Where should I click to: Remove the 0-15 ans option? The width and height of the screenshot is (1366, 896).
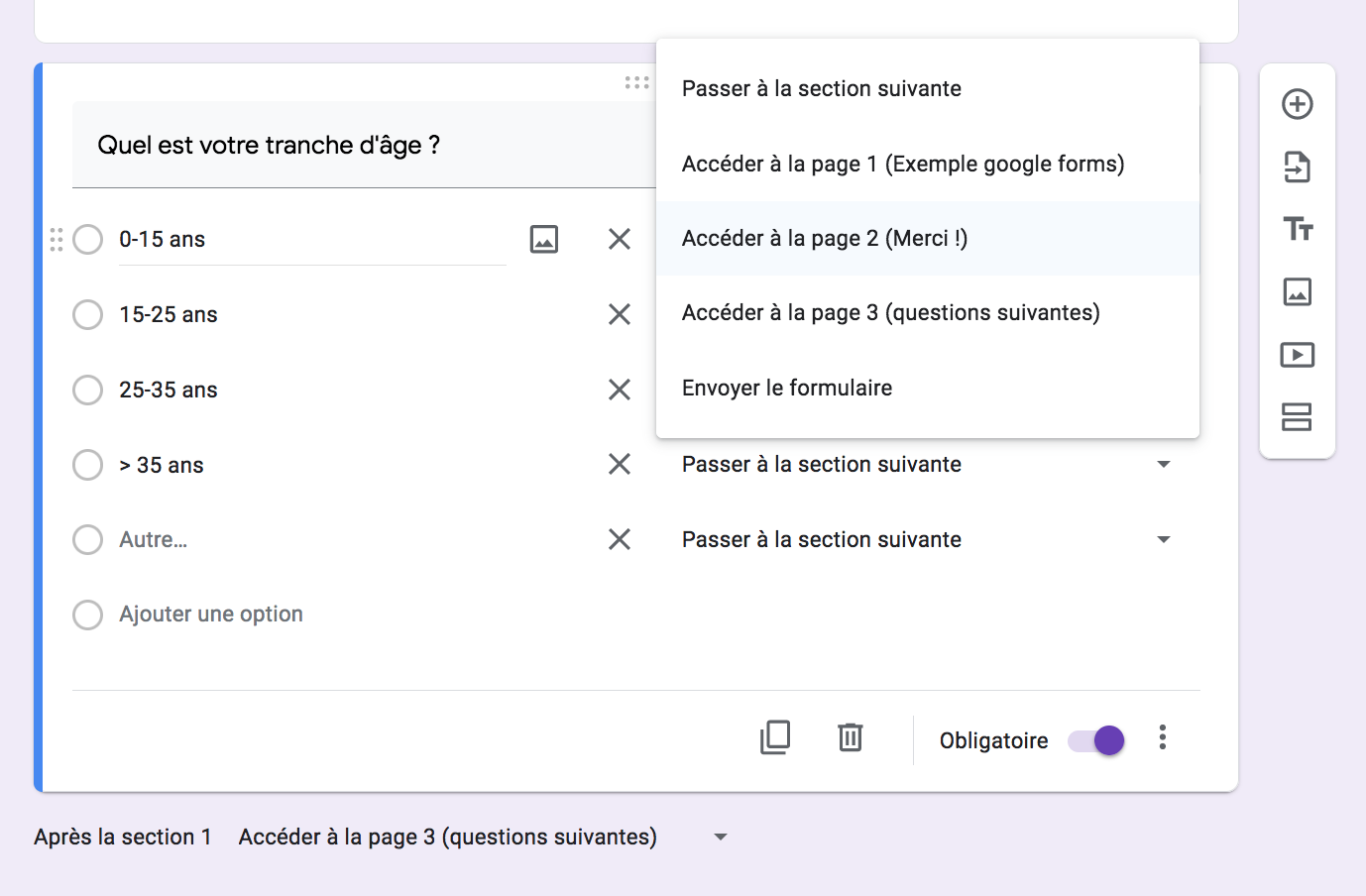[x=620, y=239]
